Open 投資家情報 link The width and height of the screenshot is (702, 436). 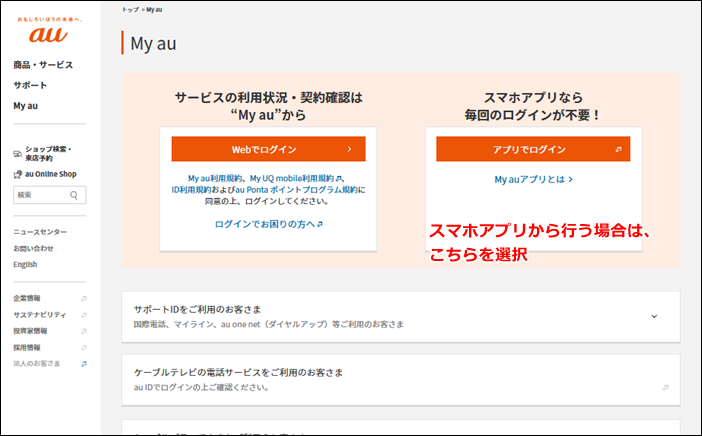pos(30,331)
